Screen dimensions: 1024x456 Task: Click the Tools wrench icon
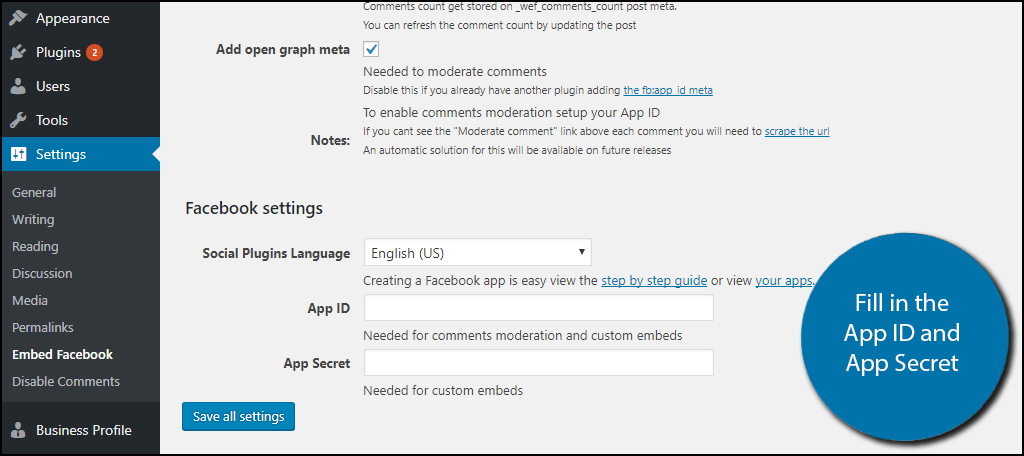click(18, 120)
